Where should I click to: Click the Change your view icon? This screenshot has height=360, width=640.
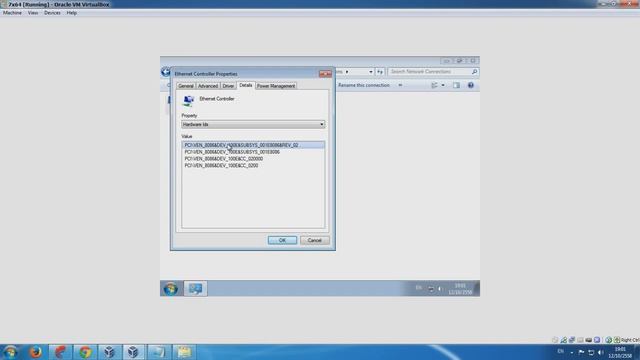coord(434,85)
